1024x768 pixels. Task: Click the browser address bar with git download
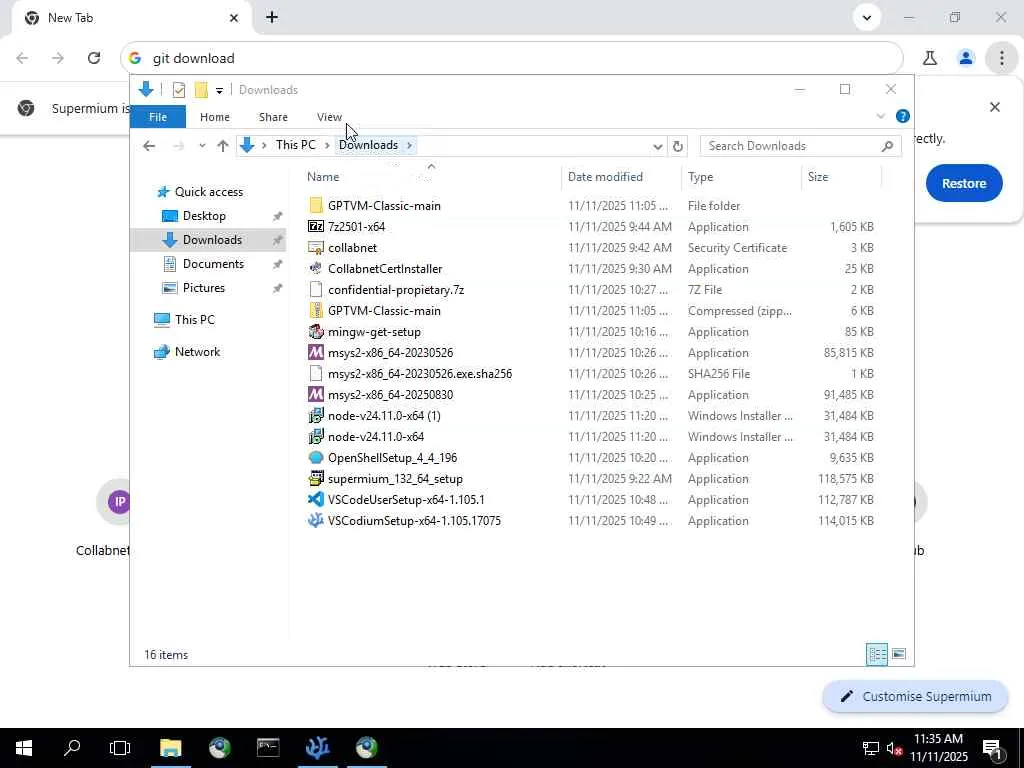[x=511, y=58]
